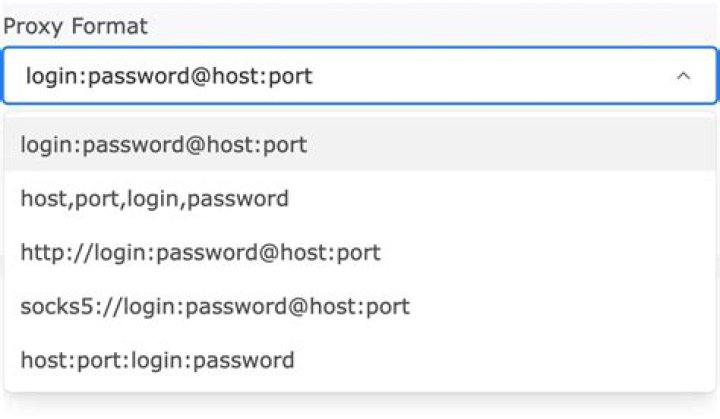Select the third option with http scheme
720x419 pixels.
coord(360,252)
